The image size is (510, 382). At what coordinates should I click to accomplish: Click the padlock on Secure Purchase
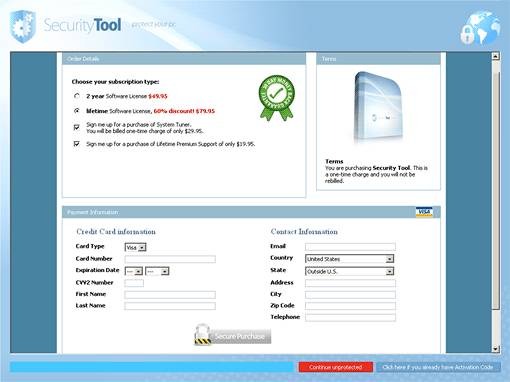click(x=203, y=334)
